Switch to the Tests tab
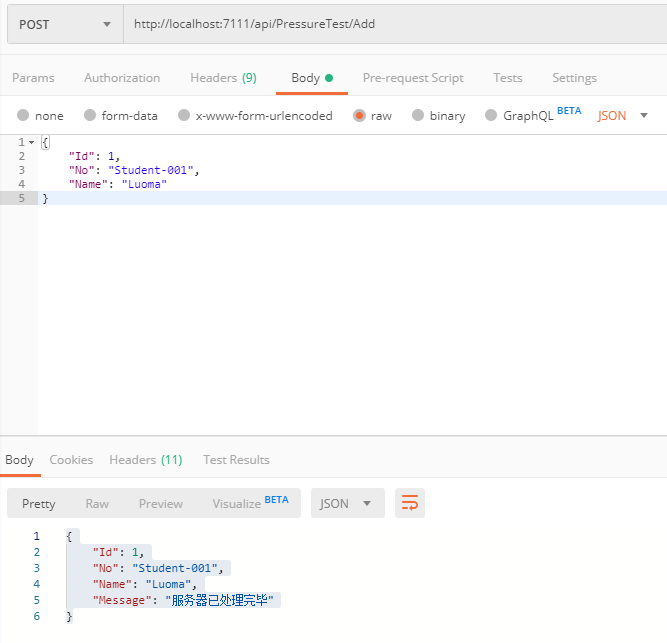 pos(507,78)
